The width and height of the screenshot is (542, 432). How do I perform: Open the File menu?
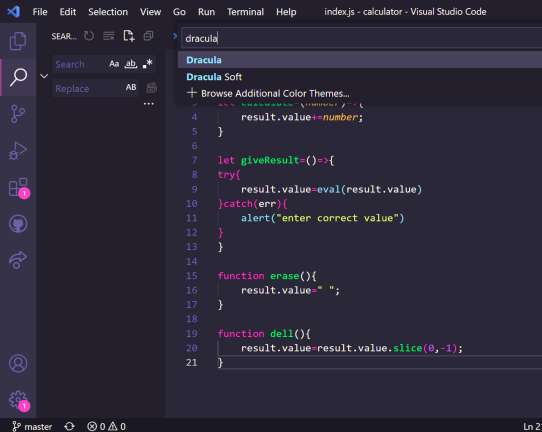click(40, 12)
